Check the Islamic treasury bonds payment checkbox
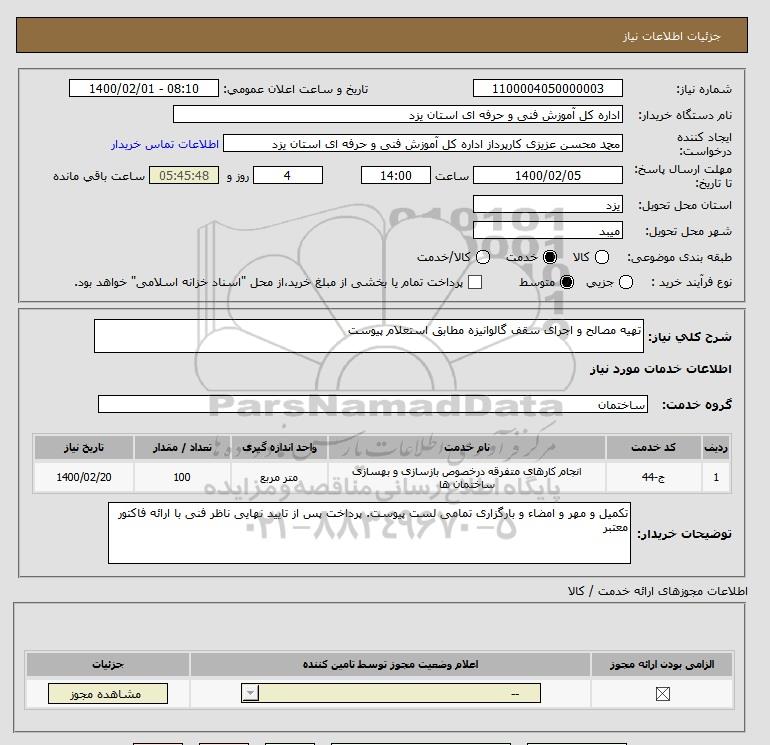Screen dimensions: 770x745 click(x=475, y=282)
